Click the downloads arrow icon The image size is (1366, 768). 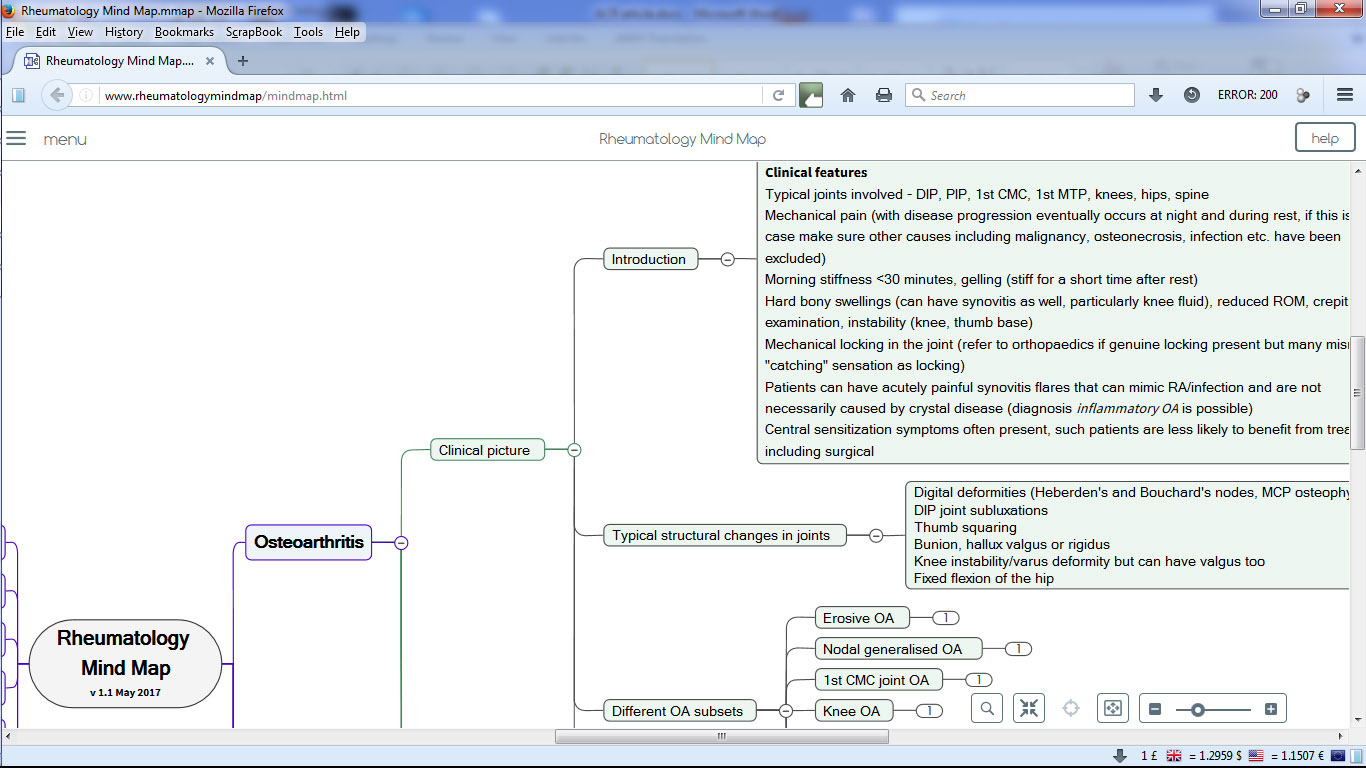[x=1156, y=95]
